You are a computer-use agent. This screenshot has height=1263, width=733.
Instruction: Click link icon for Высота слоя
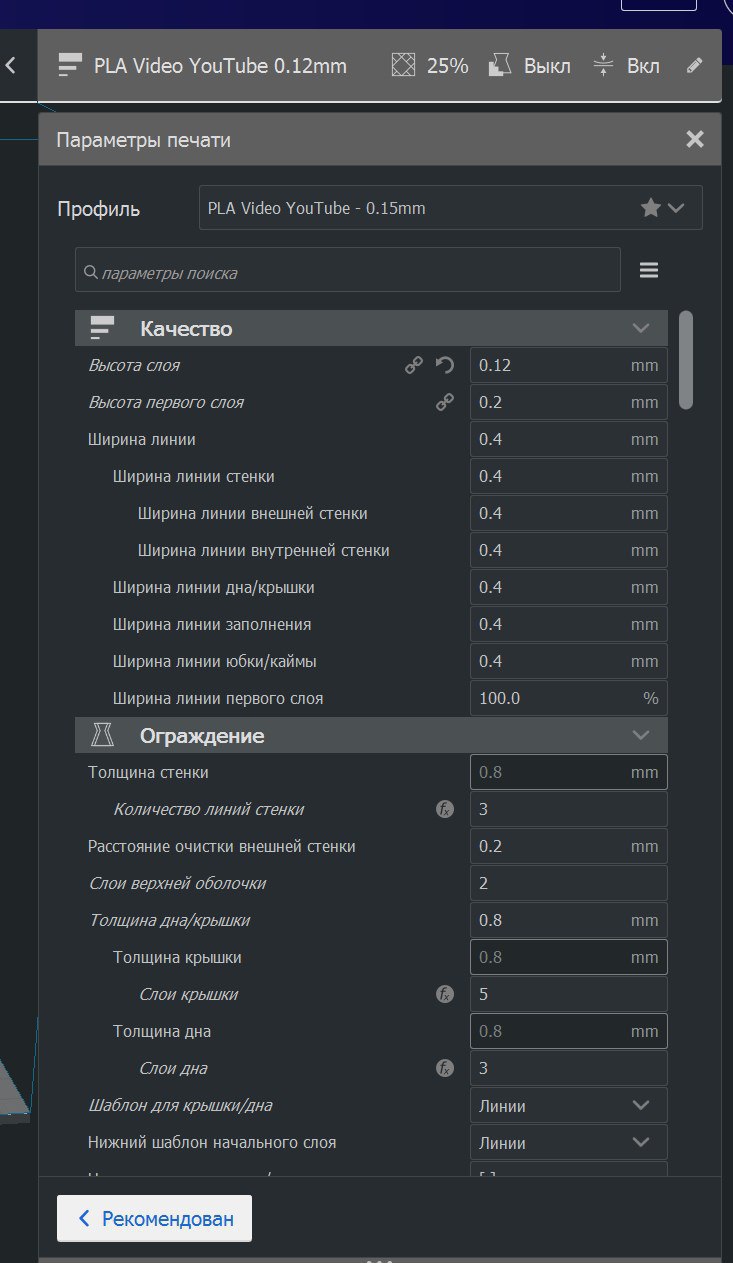(414, 365)
